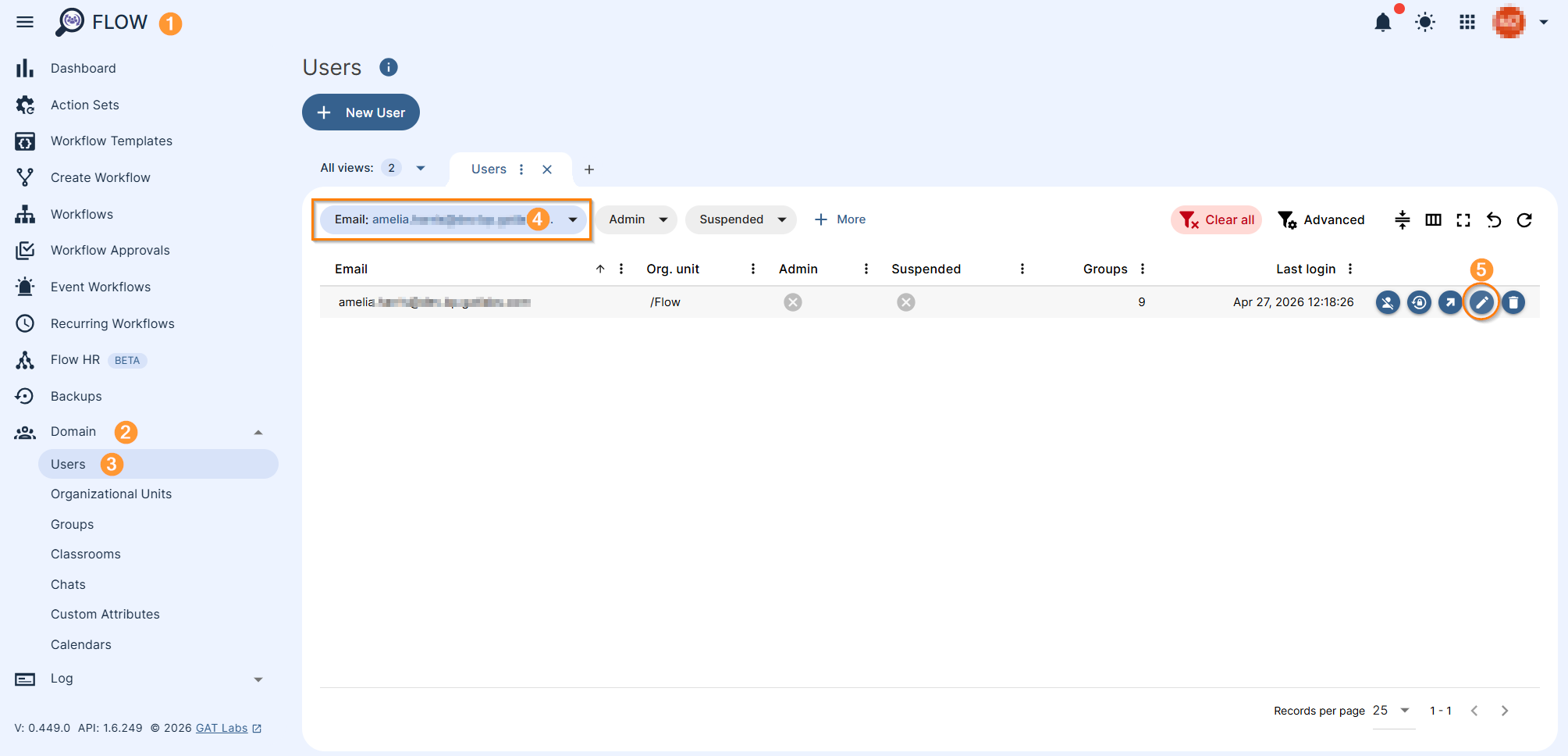This screenshot has width=1568, height=756.
Task: Clear all filters
Action: [x=1216, y=220]
